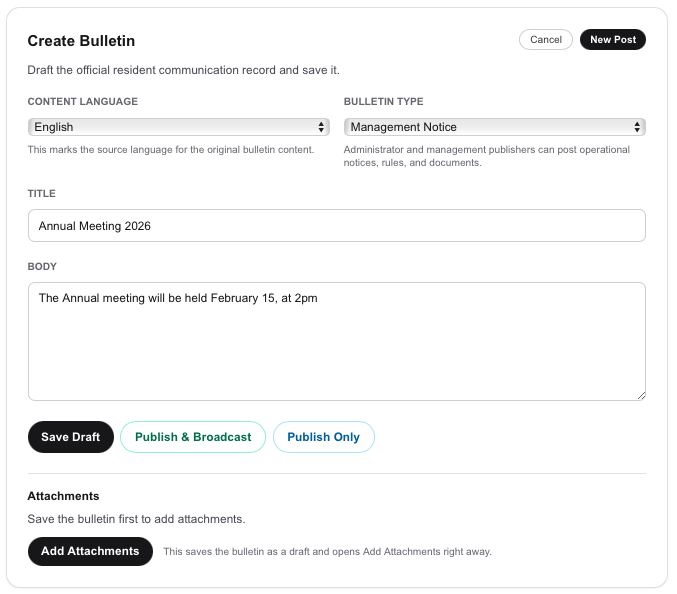
Task: Open the Bulletin Type dropdown
Action: point(495,127)
